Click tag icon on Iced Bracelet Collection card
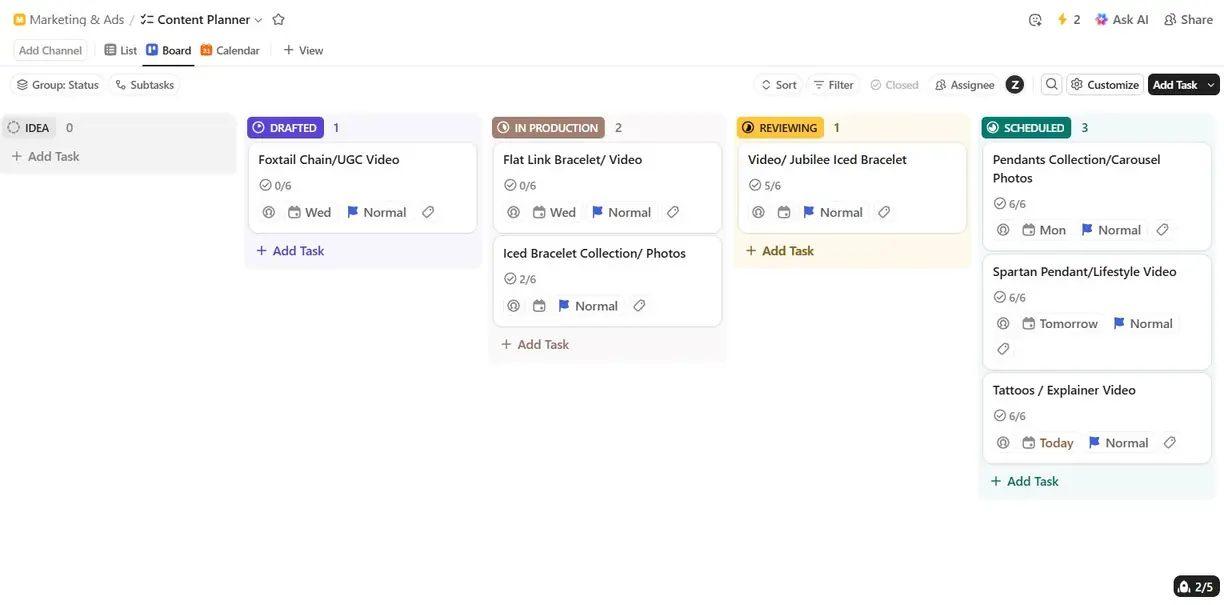Screen dimensions: 1224x605 (x=639, y=306)
